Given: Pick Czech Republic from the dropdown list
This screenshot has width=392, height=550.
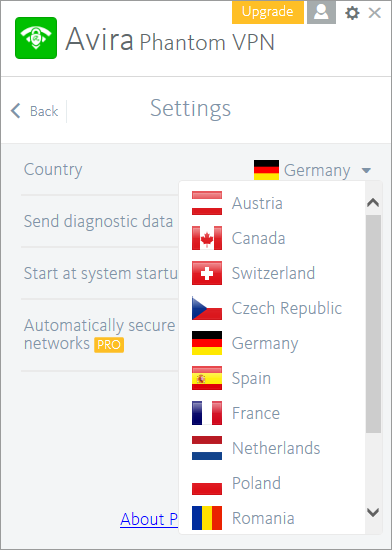Looking at the screenshot, I should click(272, 308).
